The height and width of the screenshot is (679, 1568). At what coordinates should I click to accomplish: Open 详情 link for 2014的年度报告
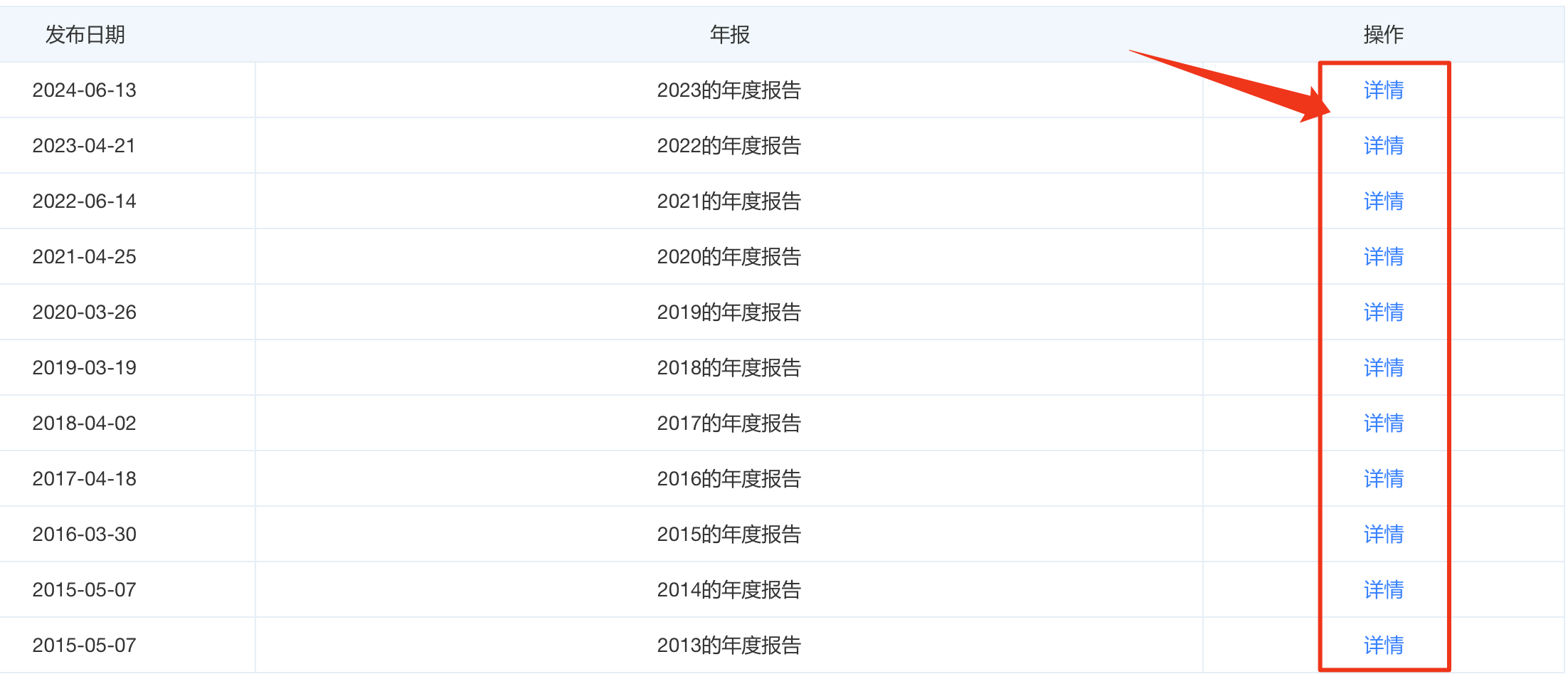click(1383, 590)
